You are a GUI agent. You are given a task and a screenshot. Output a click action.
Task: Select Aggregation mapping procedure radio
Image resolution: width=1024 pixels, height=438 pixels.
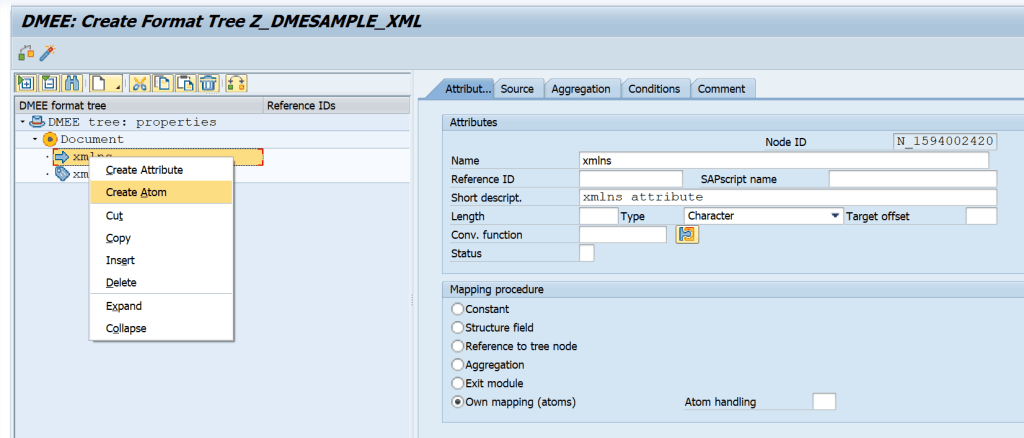(x=458, y=365)
